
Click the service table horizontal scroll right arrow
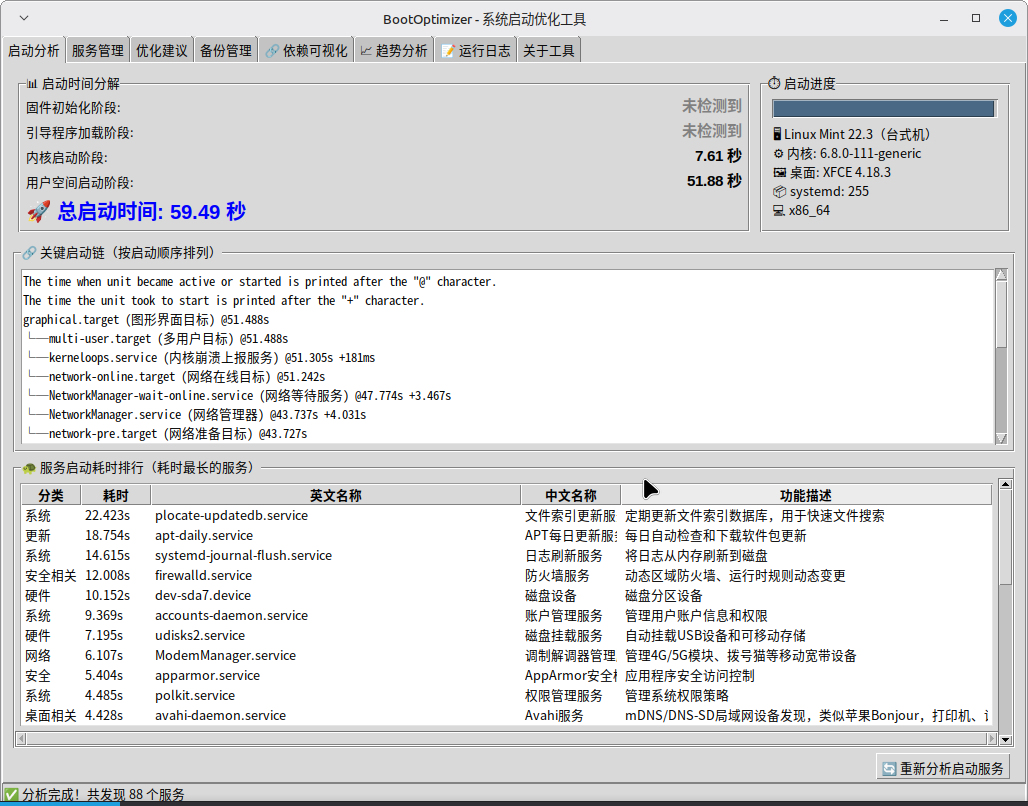click(x=991, y=738)
